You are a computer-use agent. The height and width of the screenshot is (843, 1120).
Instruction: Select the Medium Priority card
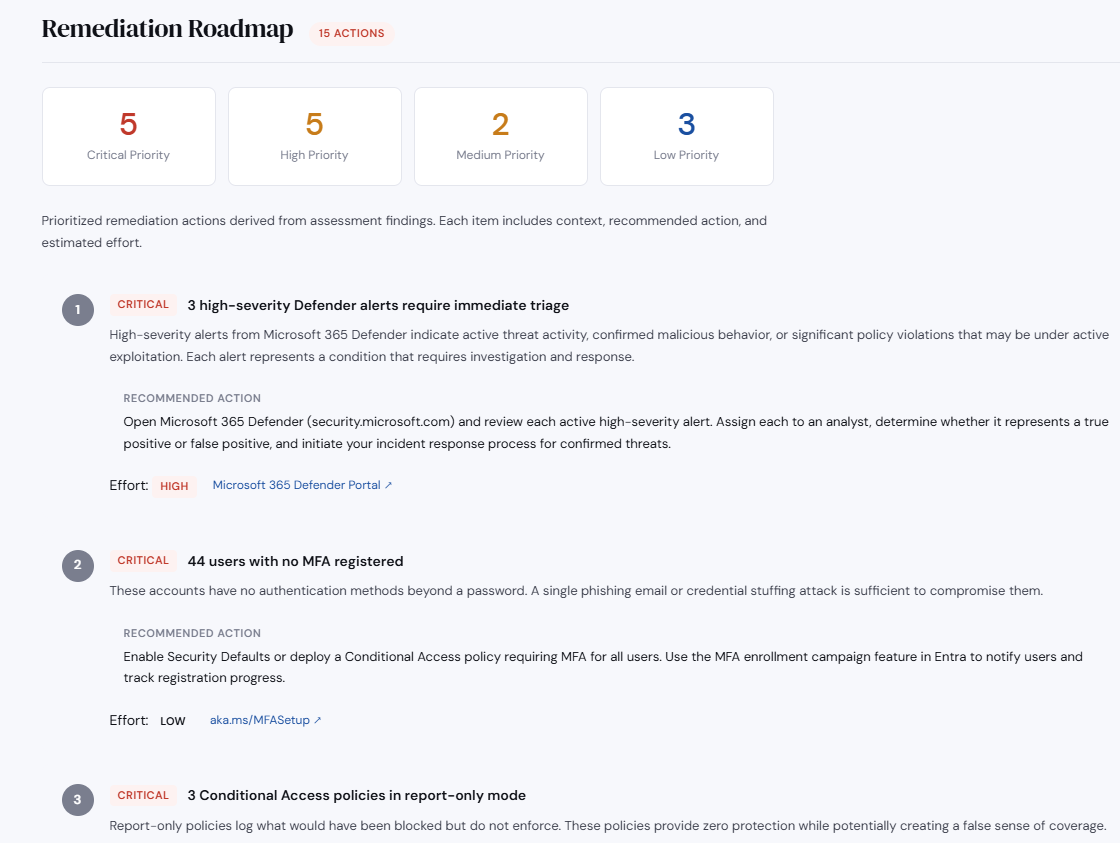point(500,136)
